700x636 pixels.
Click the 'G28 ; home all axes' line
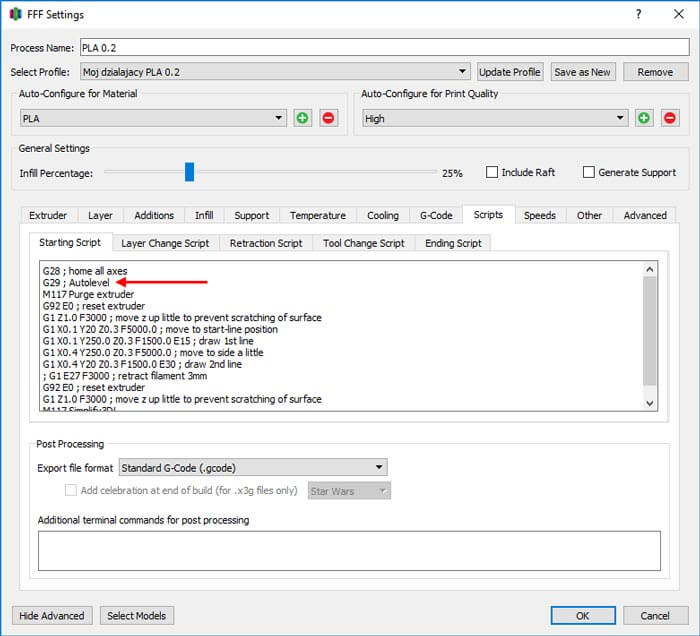pos(85,271)
